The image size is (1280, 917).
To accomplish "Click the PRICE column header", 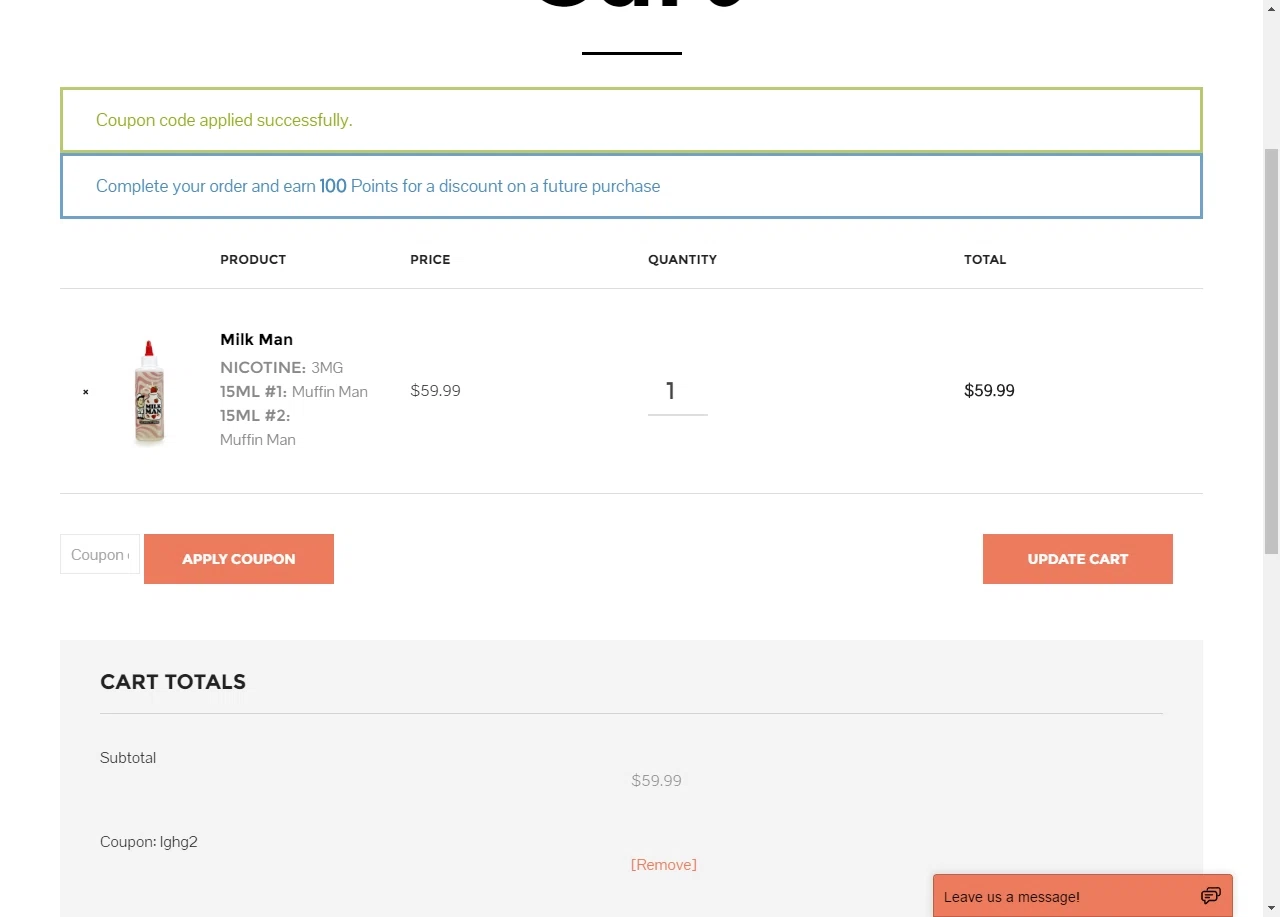I will (x=430, y=259).
